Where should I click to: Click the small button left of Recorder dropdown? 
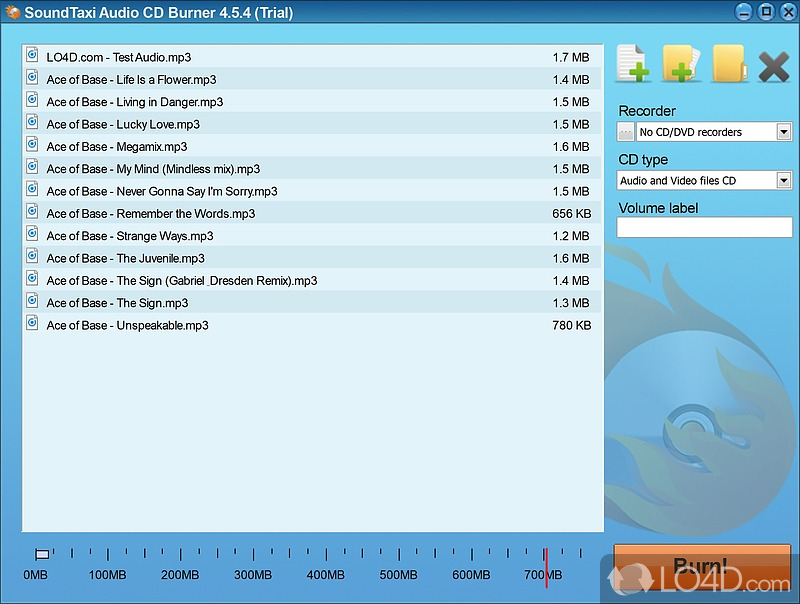(x=625, y=132)
